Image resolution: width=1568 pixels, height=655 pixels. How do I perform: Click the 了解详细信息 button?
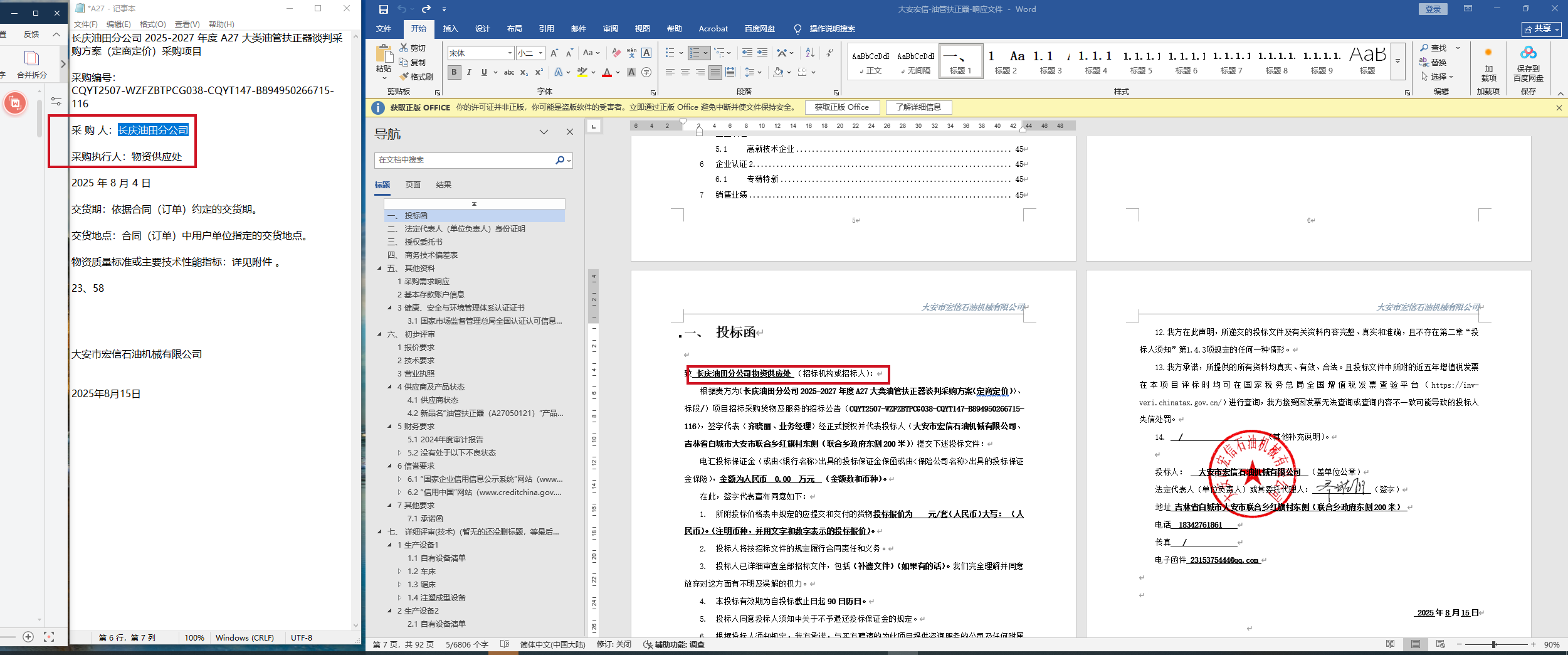(918, 107)
